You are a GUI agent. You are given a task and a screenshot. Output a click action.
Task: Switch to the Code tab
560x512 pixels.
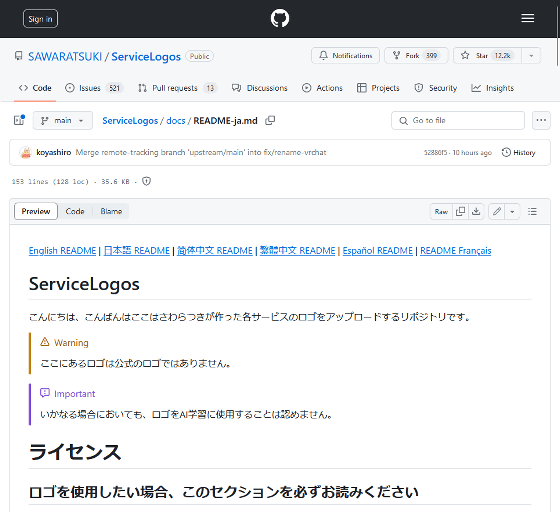pyautogui.click(x=35, y=88)
